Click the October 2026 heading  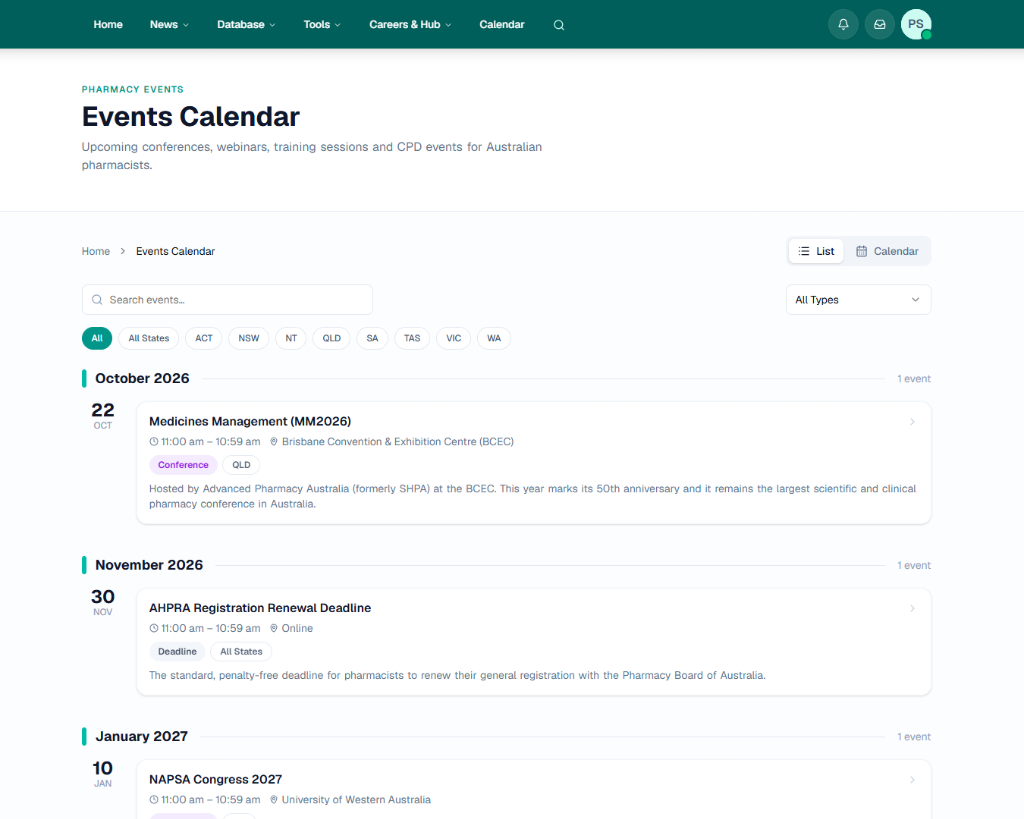pos(142,378)
